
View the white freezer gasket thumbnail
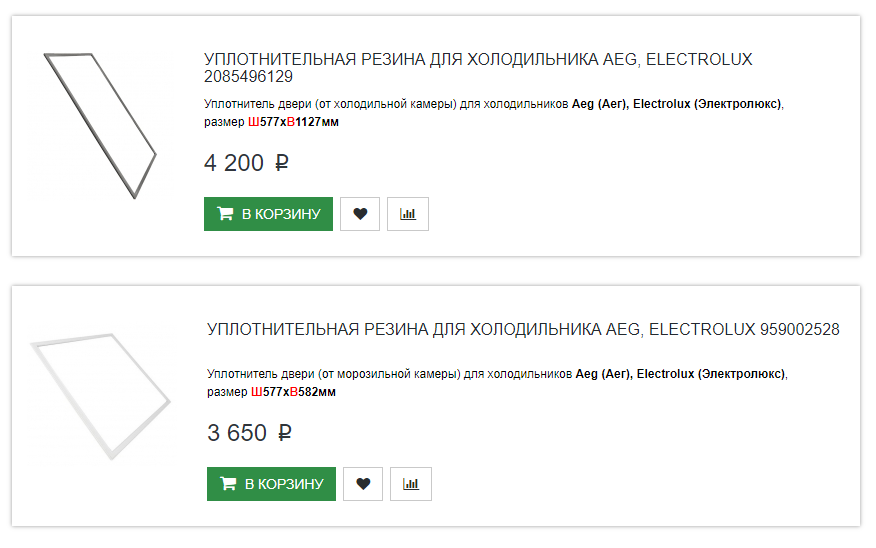[100, 396]
